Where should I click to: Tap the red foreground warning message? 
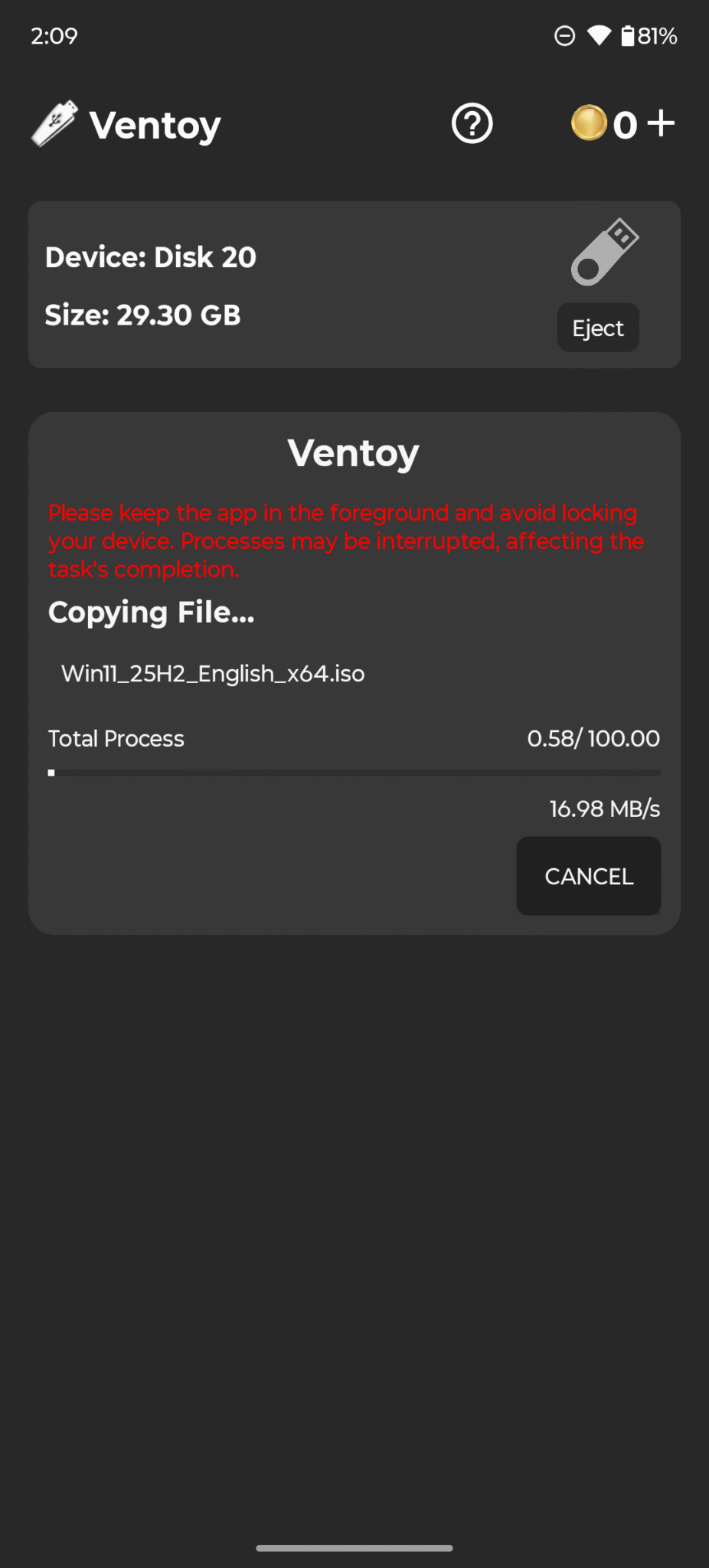pyautogui.click(x=346, y=541)
